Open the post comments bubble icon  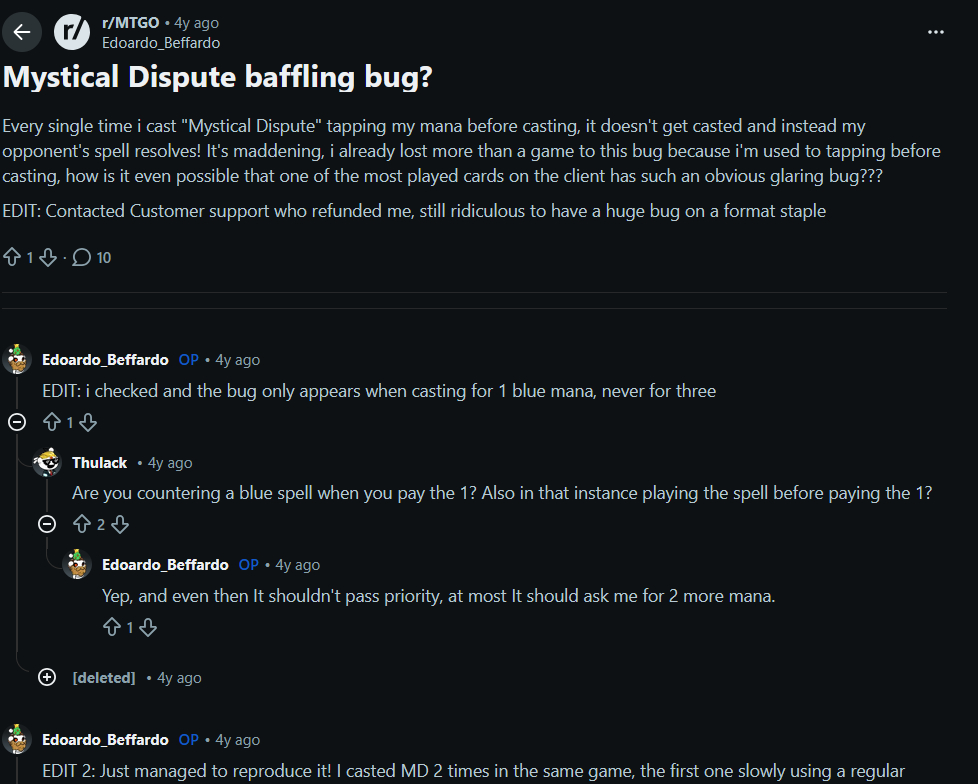click(x=82, y=258)
